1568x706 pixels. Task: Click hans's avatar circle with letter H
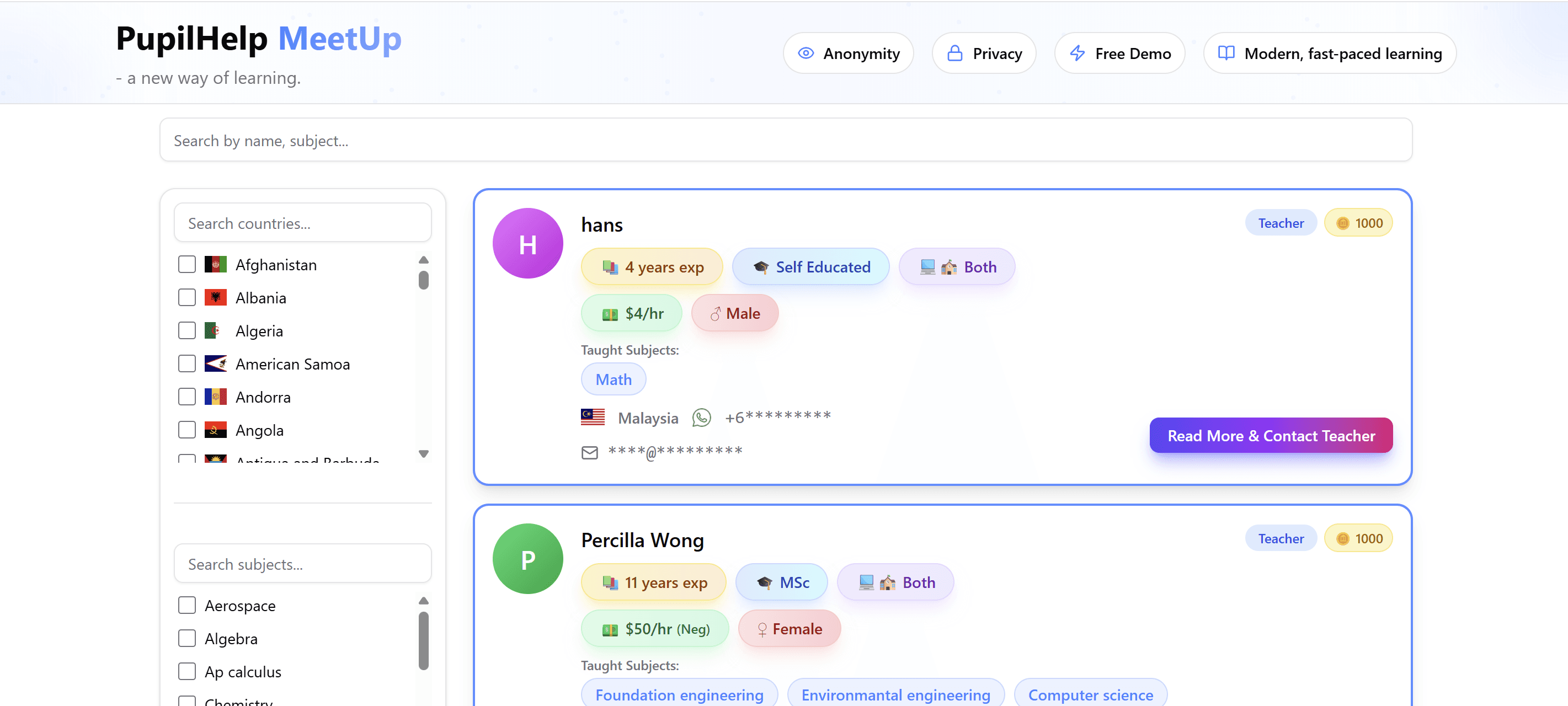[528, 243]
